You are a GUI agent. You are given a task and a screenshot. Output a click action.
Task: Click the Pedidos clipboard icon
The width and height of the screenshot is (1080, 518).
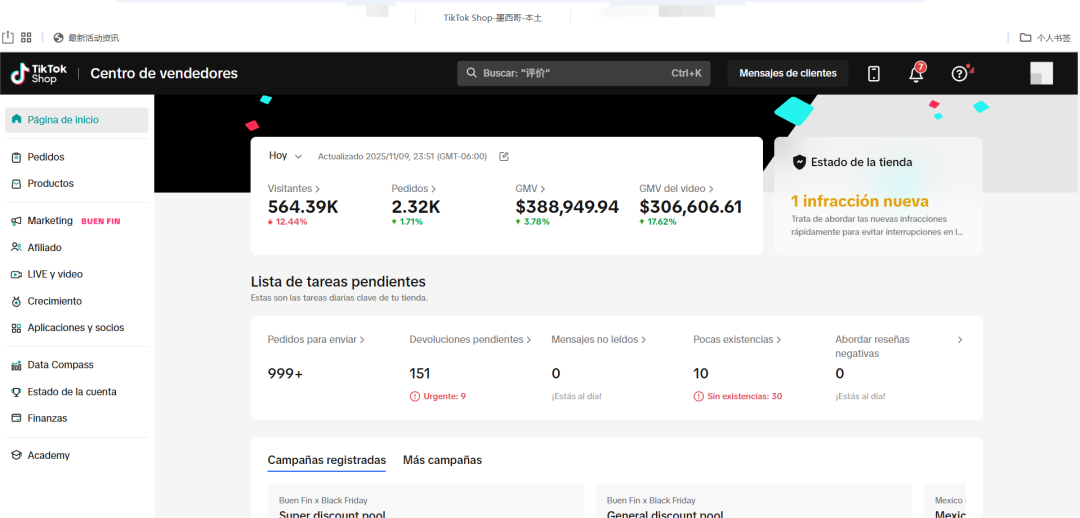pos(17,157)
